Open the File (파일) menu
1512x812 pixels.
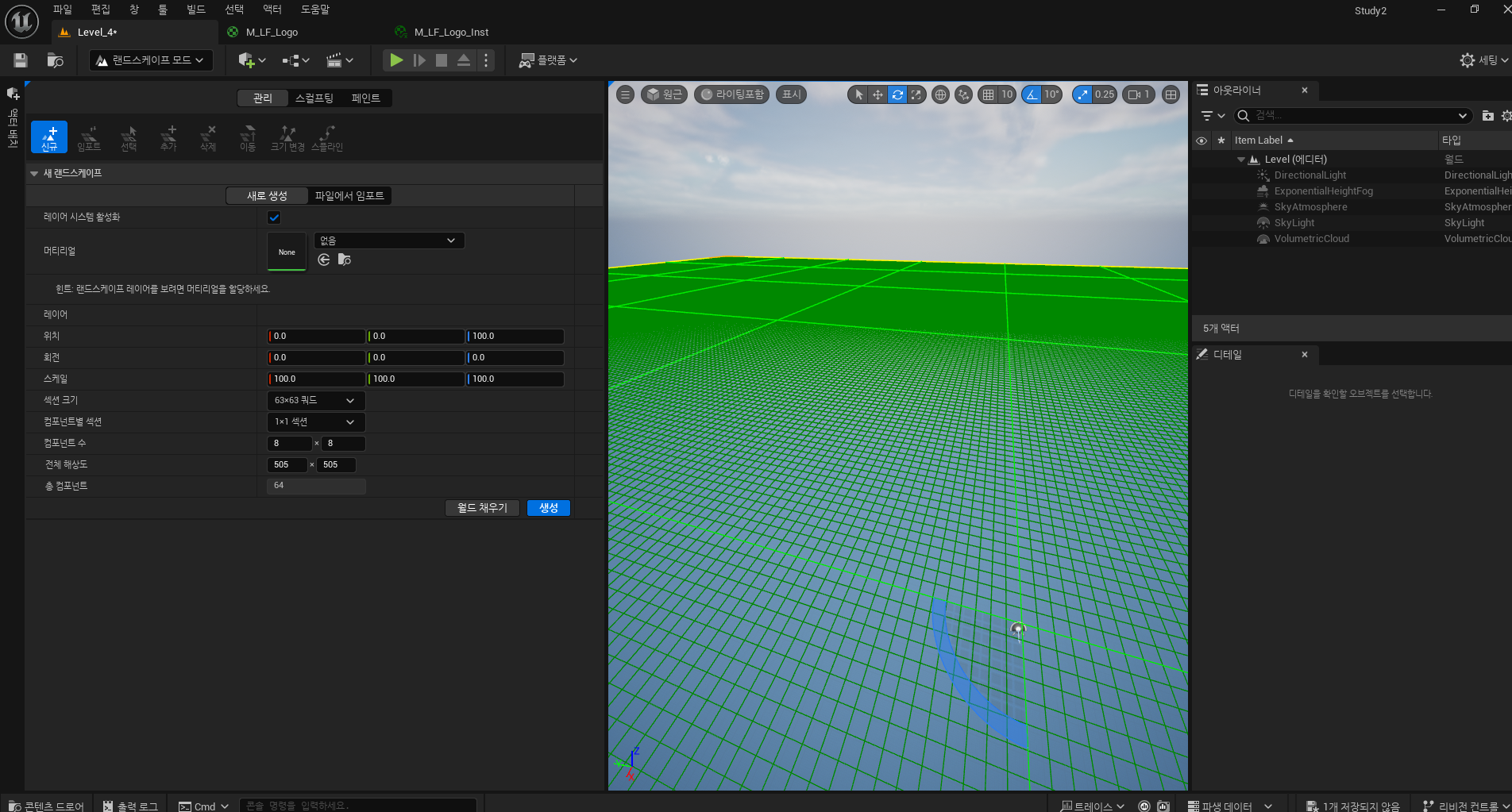[63, 10]
